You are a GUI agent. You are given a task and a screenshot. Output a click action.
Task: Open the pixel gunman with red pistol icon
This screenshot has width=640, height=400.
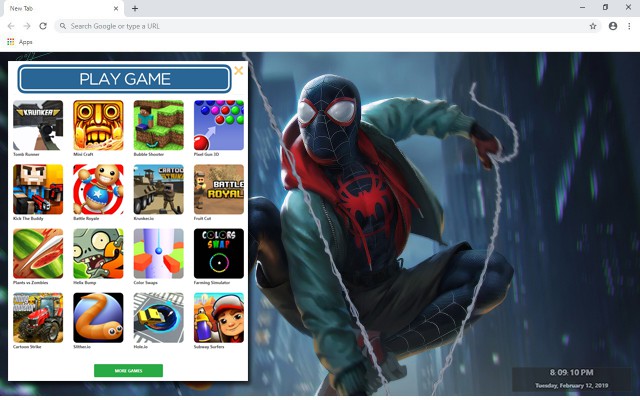click(x=38, y=189)
